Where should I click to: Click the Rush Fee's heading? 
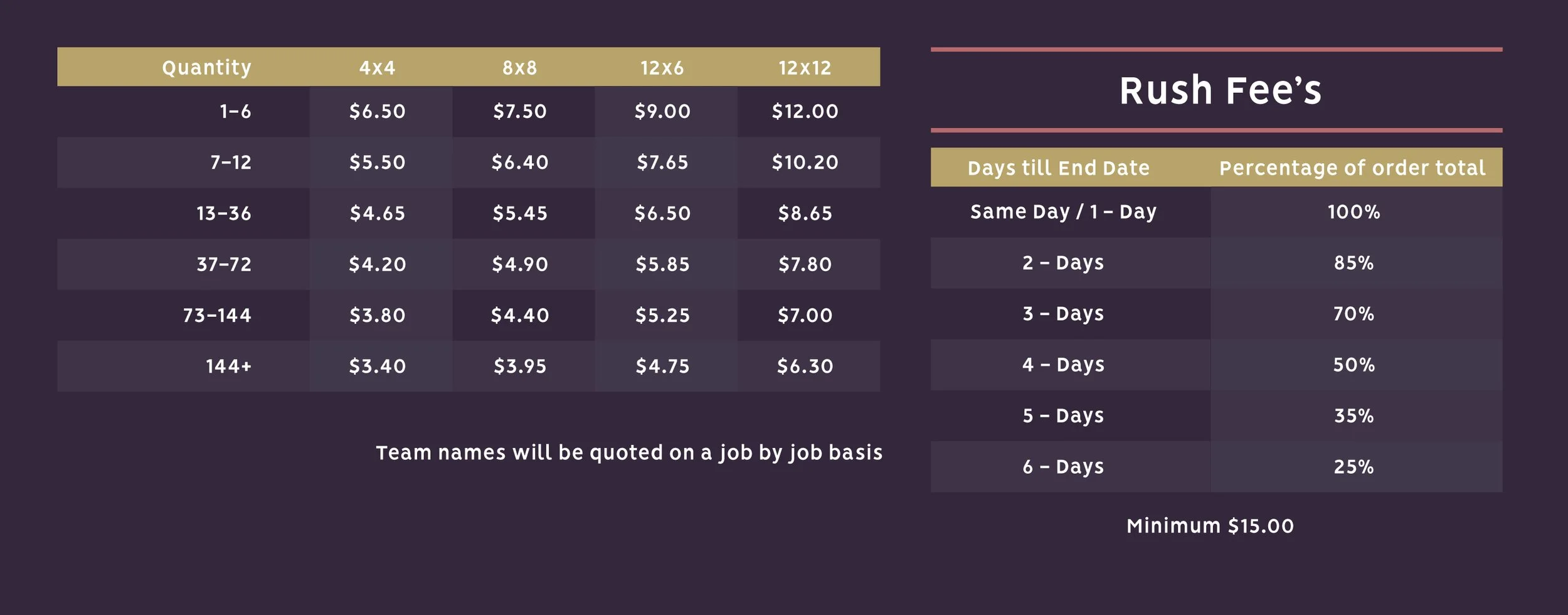(x=1220, y=90)
